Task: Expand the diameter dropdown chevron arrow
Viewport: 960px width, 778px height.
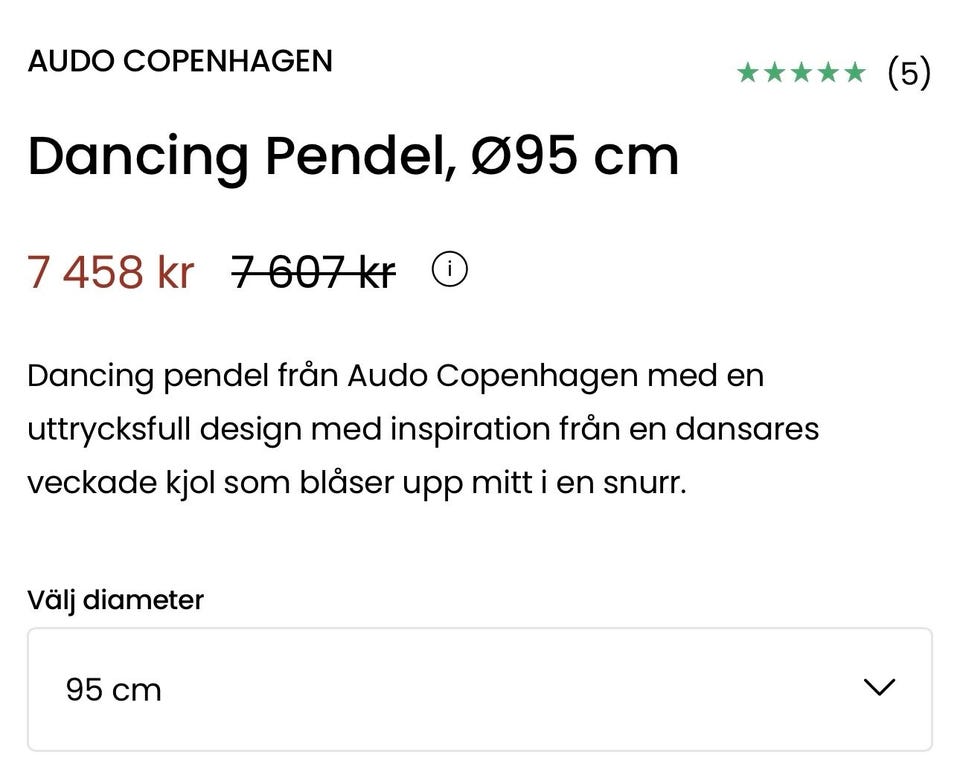Action: click(x=879, y=688)
